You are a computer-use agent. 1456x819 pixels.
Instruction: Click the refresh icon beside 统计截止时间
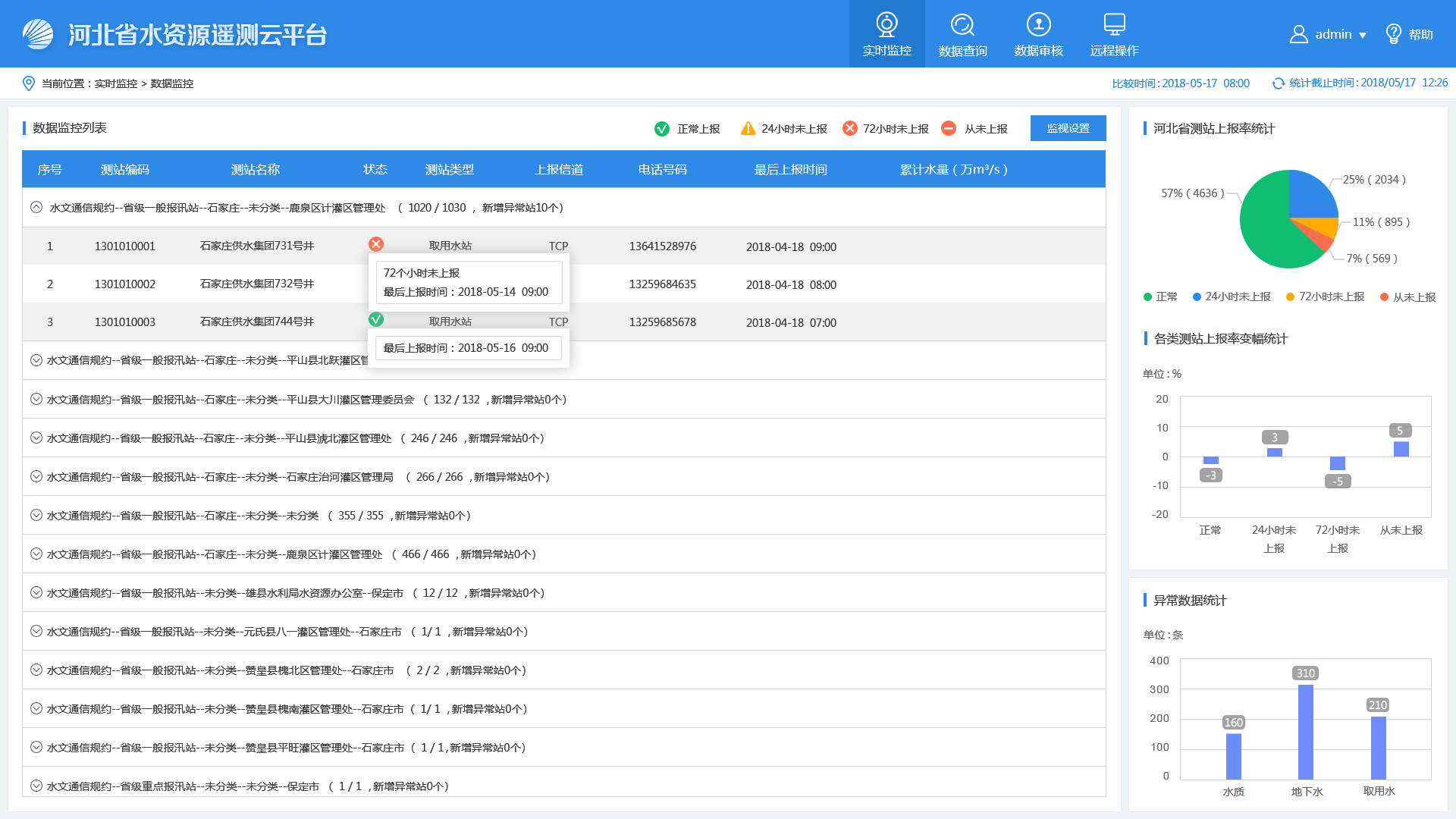tap(1278, 83)
